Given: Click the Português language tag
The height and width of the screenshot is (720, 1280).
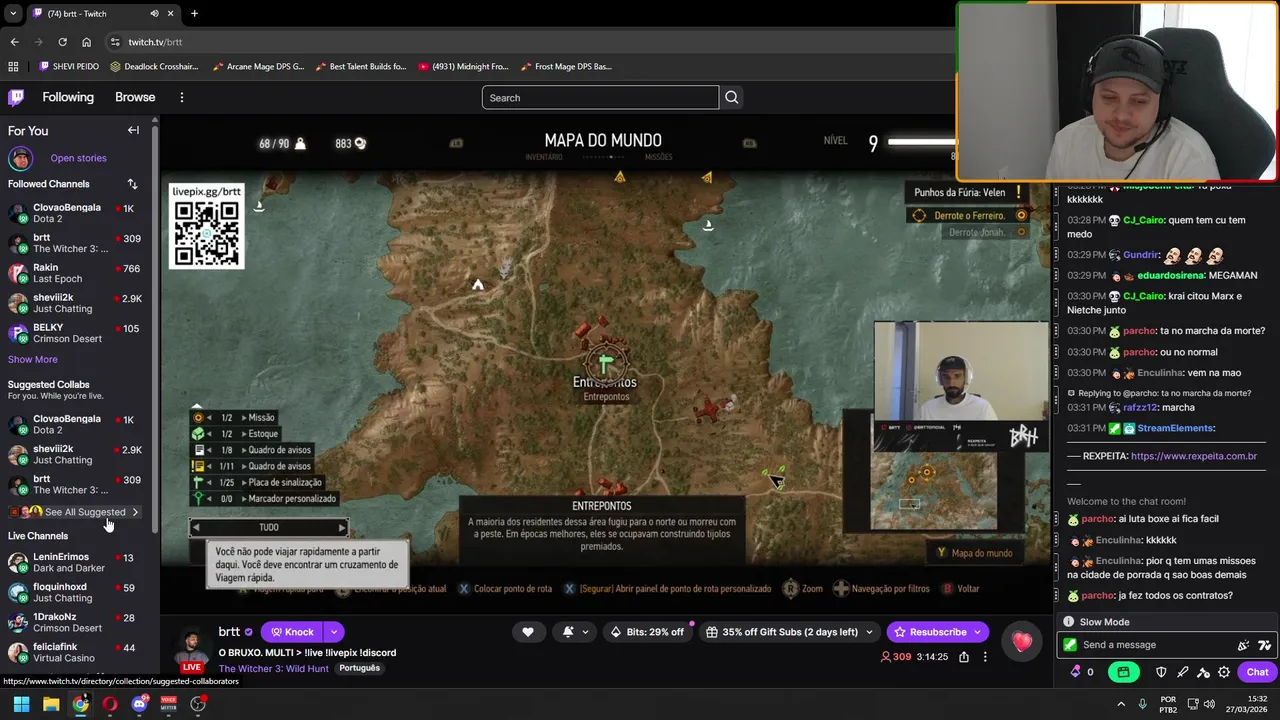Looking at the screenshot, I should click(359, 668).
